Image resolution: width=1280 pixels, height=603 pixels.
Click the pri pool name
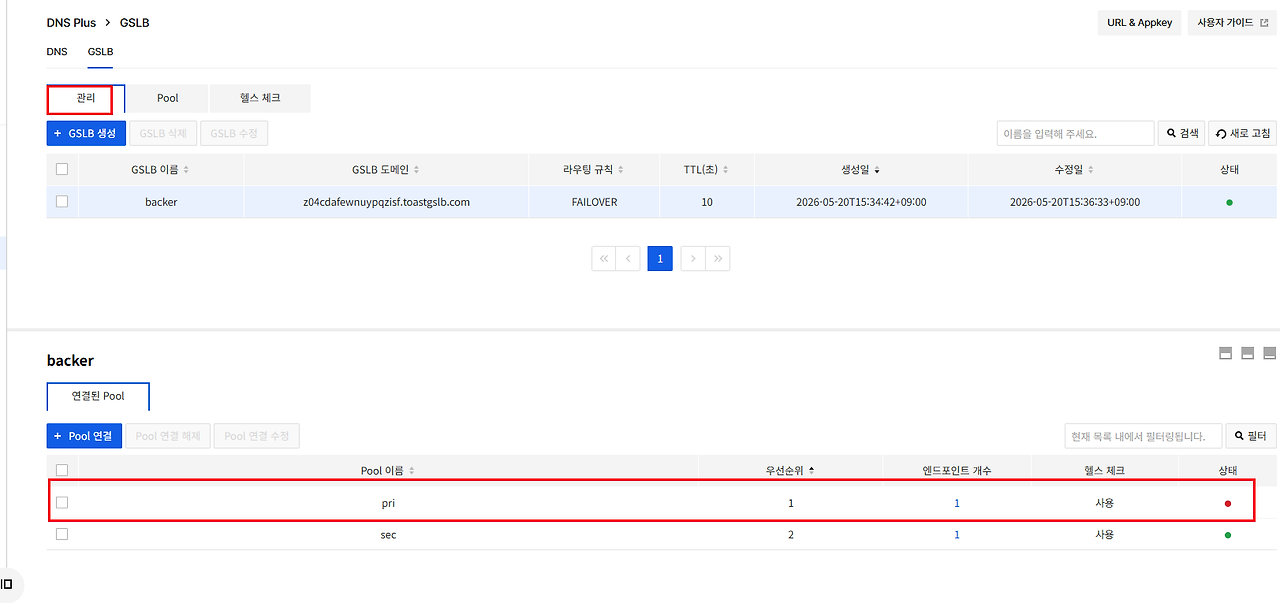(388, 503)
